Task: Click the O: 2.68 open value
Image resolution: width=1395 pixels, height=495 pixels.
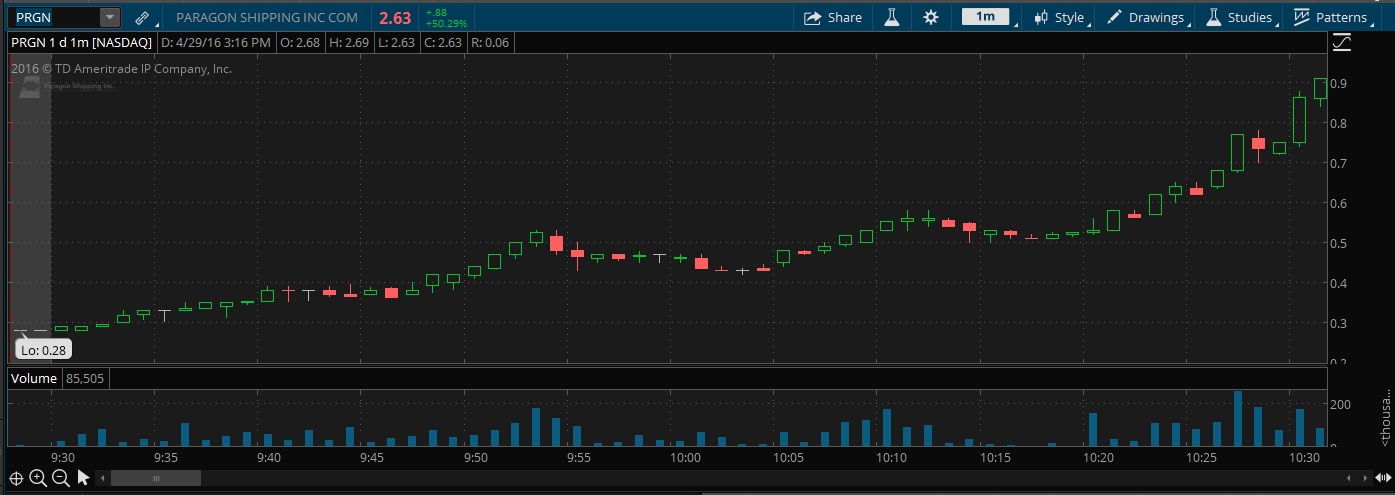Action: [300, 42]
